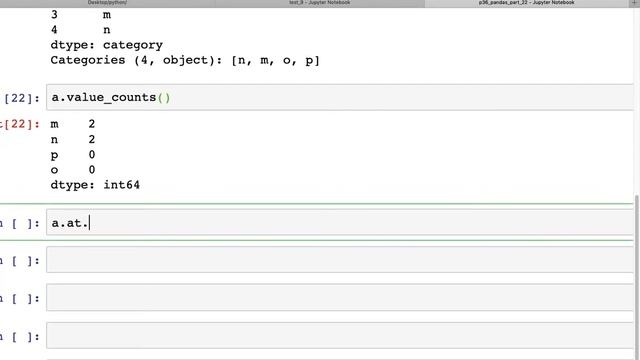640x360 pixels.
Task: Click into the a.value_counts() code cell
Action: pyautogui.click(x=340, y=98)
